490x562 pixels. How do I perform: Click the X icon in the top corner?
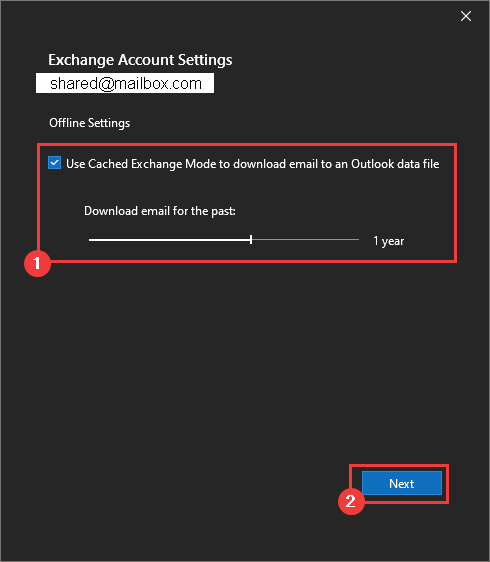(x=466, y=16)
